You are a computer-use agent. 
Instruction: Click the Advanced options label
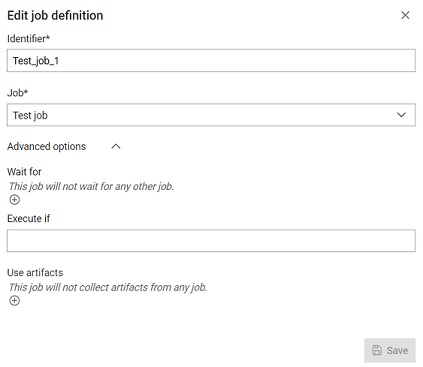tap(47, 146)
